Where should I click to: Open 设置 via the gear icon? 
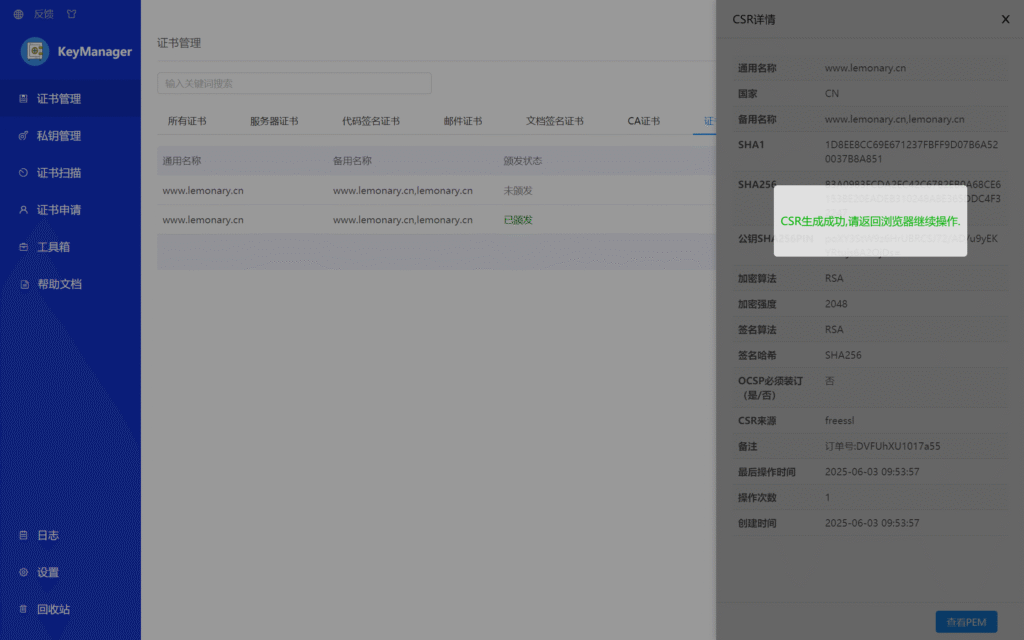tap(23, 572)
